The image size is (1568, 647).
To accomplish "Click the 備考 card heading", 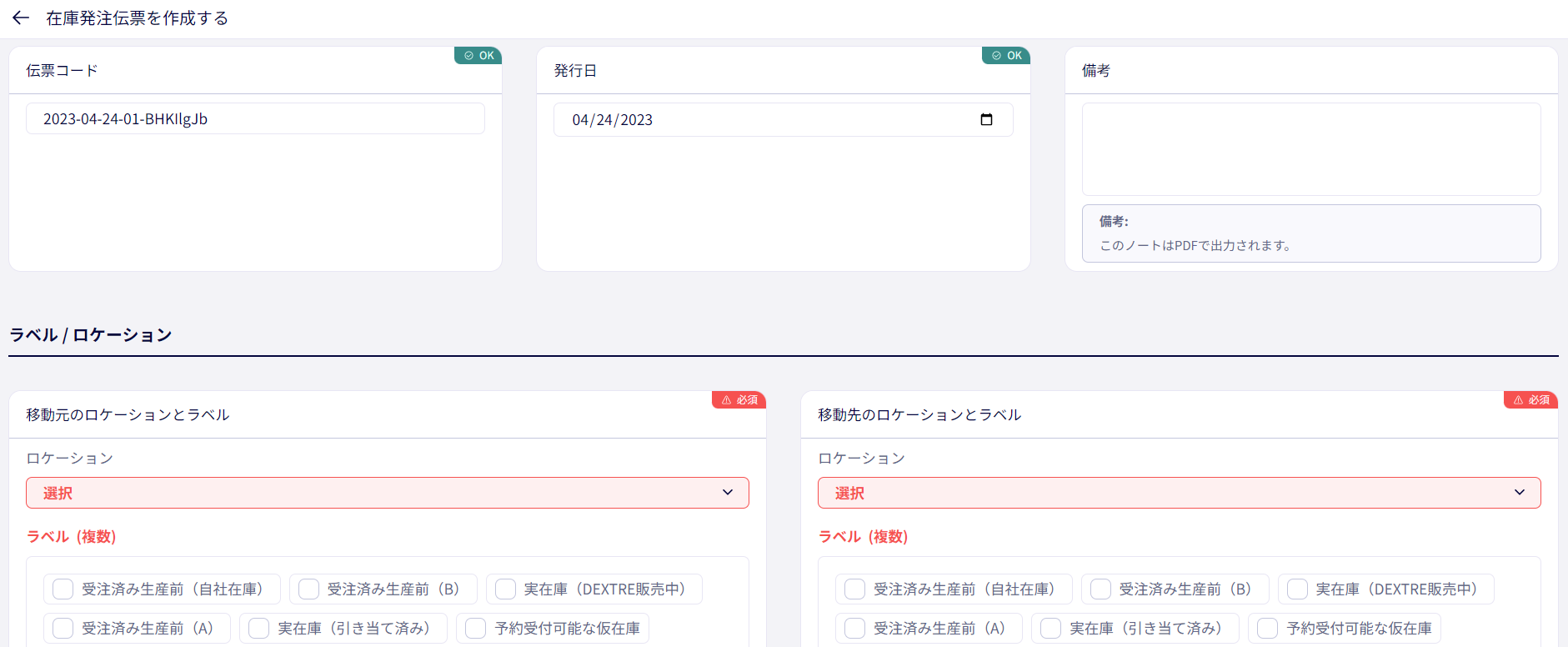I will tap(1095, 70).
